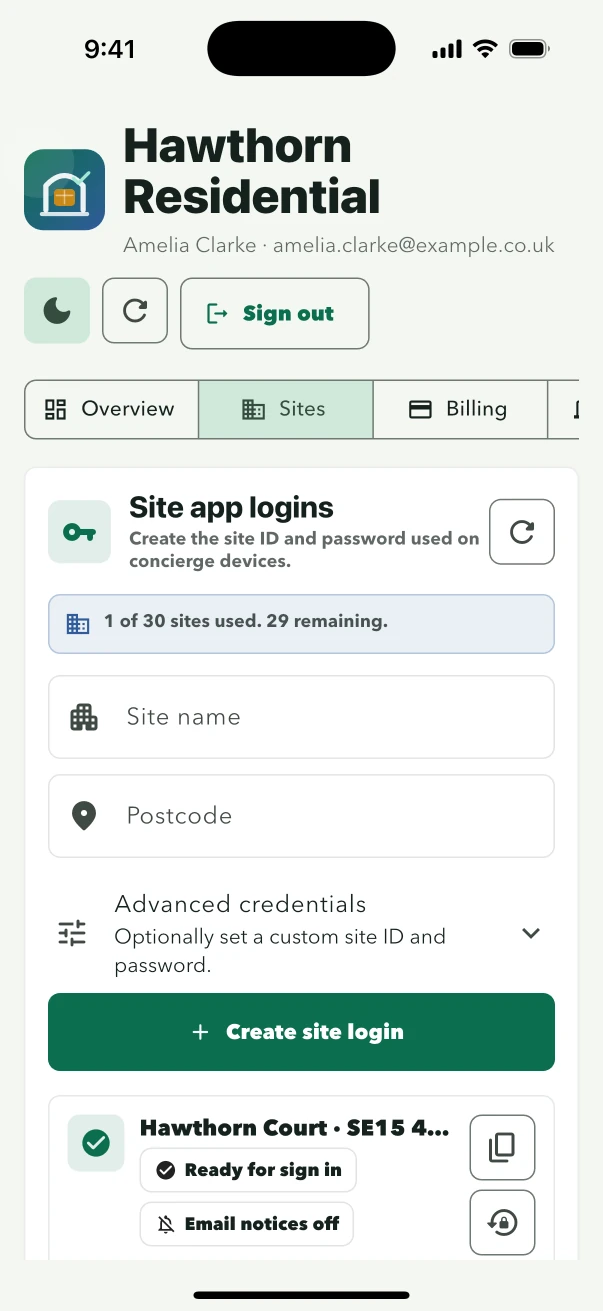Click the refresh button beside Sign out

pos(135,311)
